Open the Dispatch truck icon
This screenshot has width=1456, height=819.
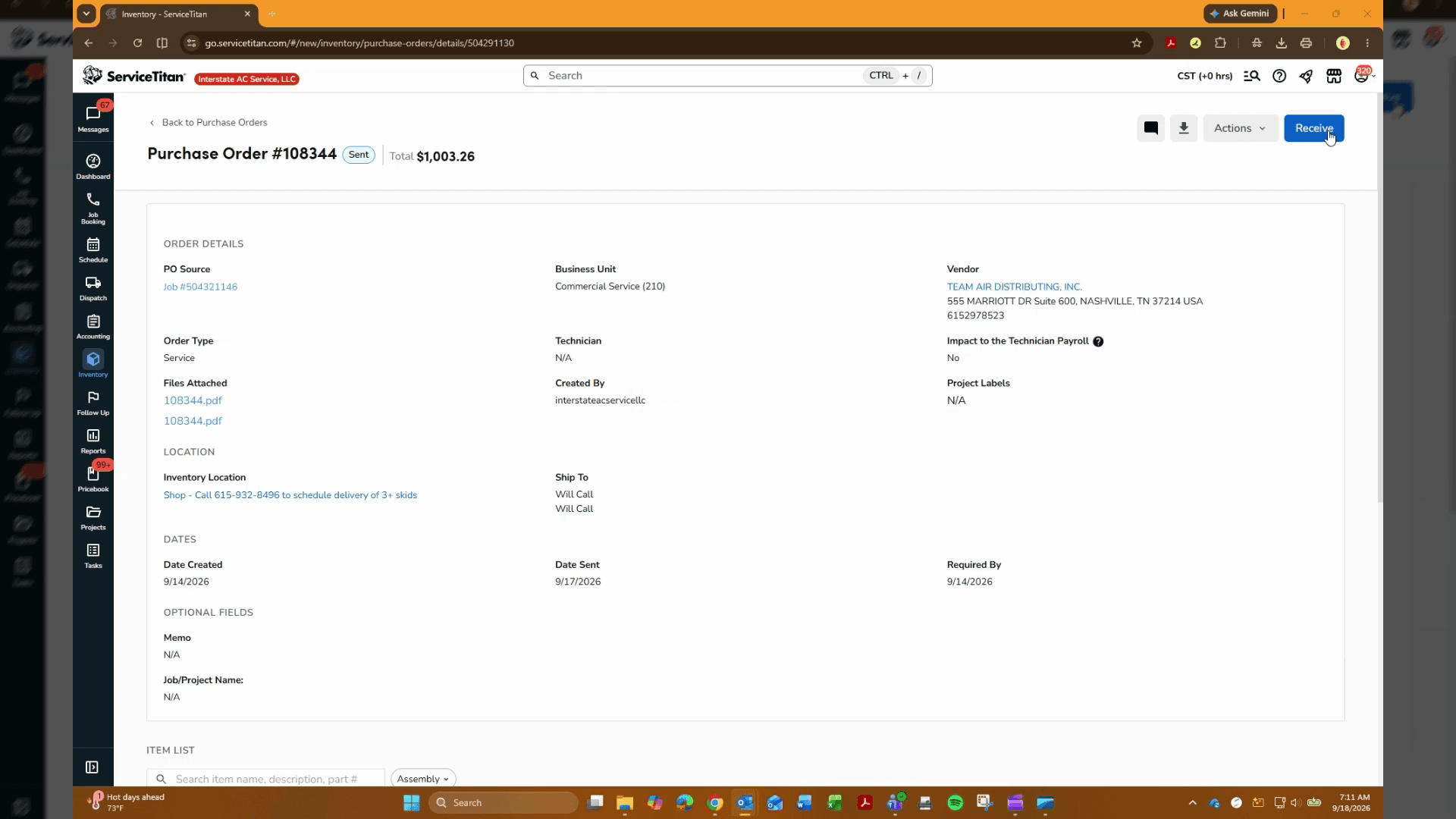tap(93, 288)
